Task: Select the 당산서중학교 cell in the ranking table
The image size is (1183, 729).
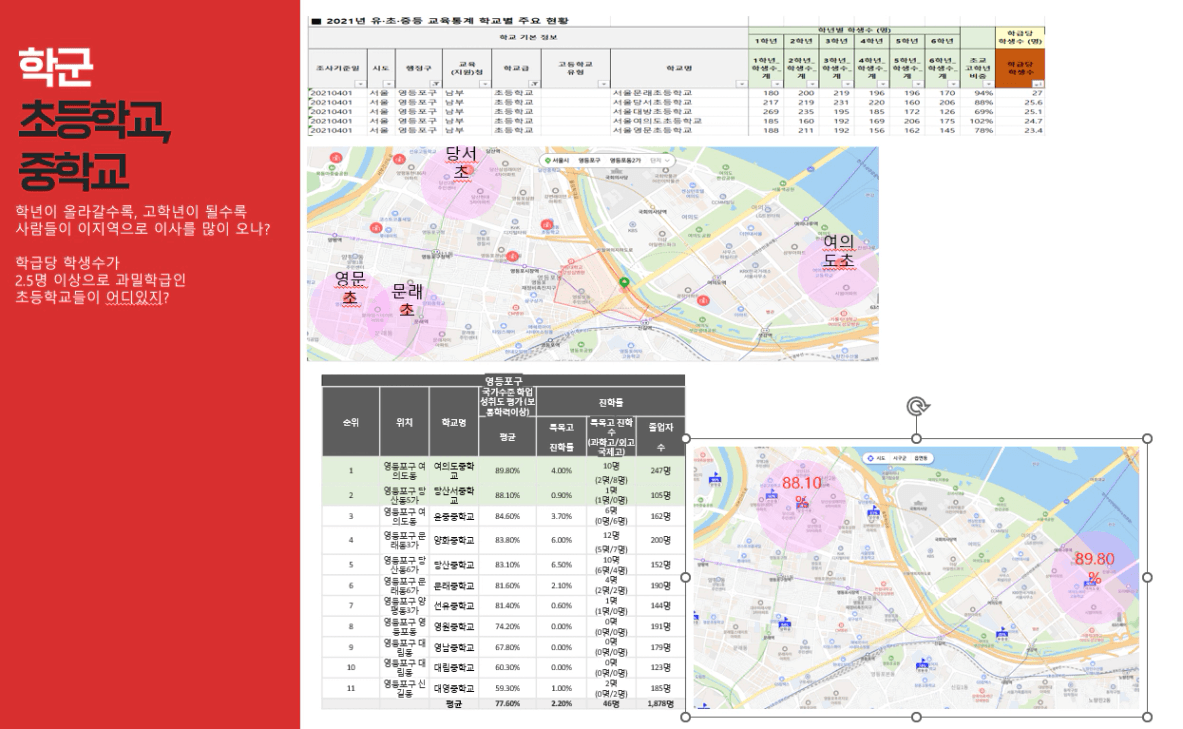Action: pos(454,495)
